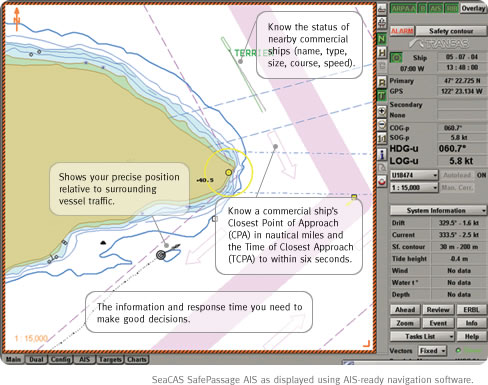The height and width of the screenshot is (385, 488).
Task: Click the anchor-ship icon in the vertical toolbar
Action: pos(382,23)
